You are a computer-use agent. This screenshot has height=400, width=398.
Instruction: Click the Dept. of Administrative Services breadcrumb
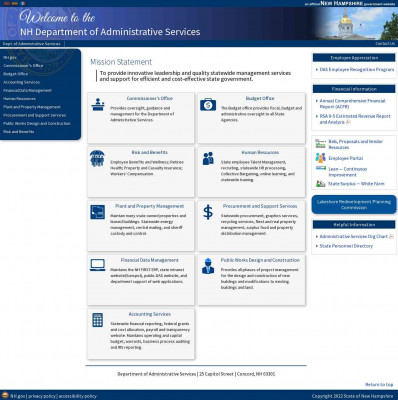31,44
